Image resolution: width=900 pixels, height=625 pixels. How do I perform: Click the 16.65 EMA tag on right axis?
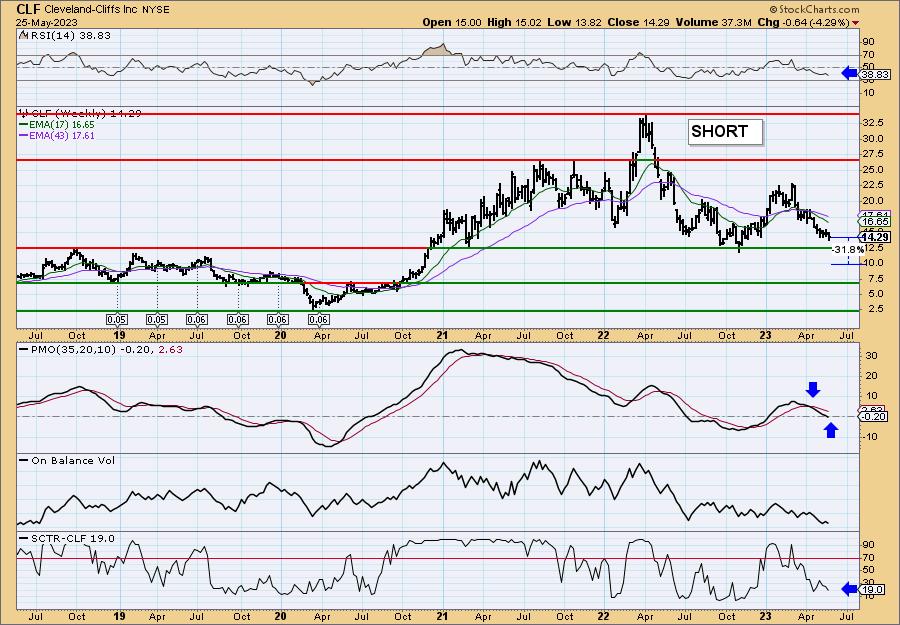click(875, 222)
